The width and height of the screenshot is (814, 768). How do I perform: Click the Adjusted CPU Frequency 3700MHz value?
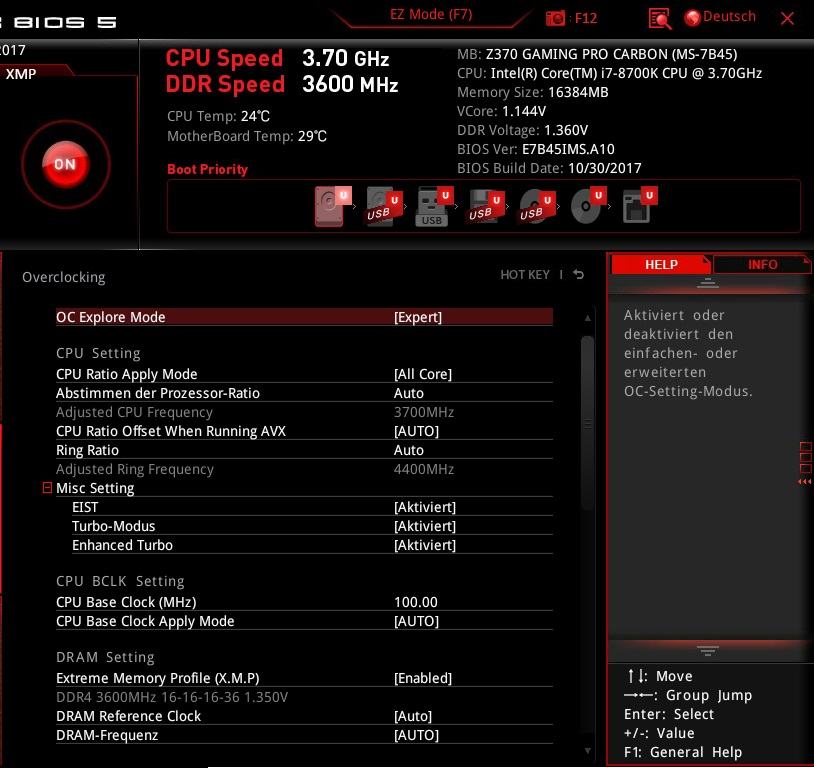[x=424, y=412]
